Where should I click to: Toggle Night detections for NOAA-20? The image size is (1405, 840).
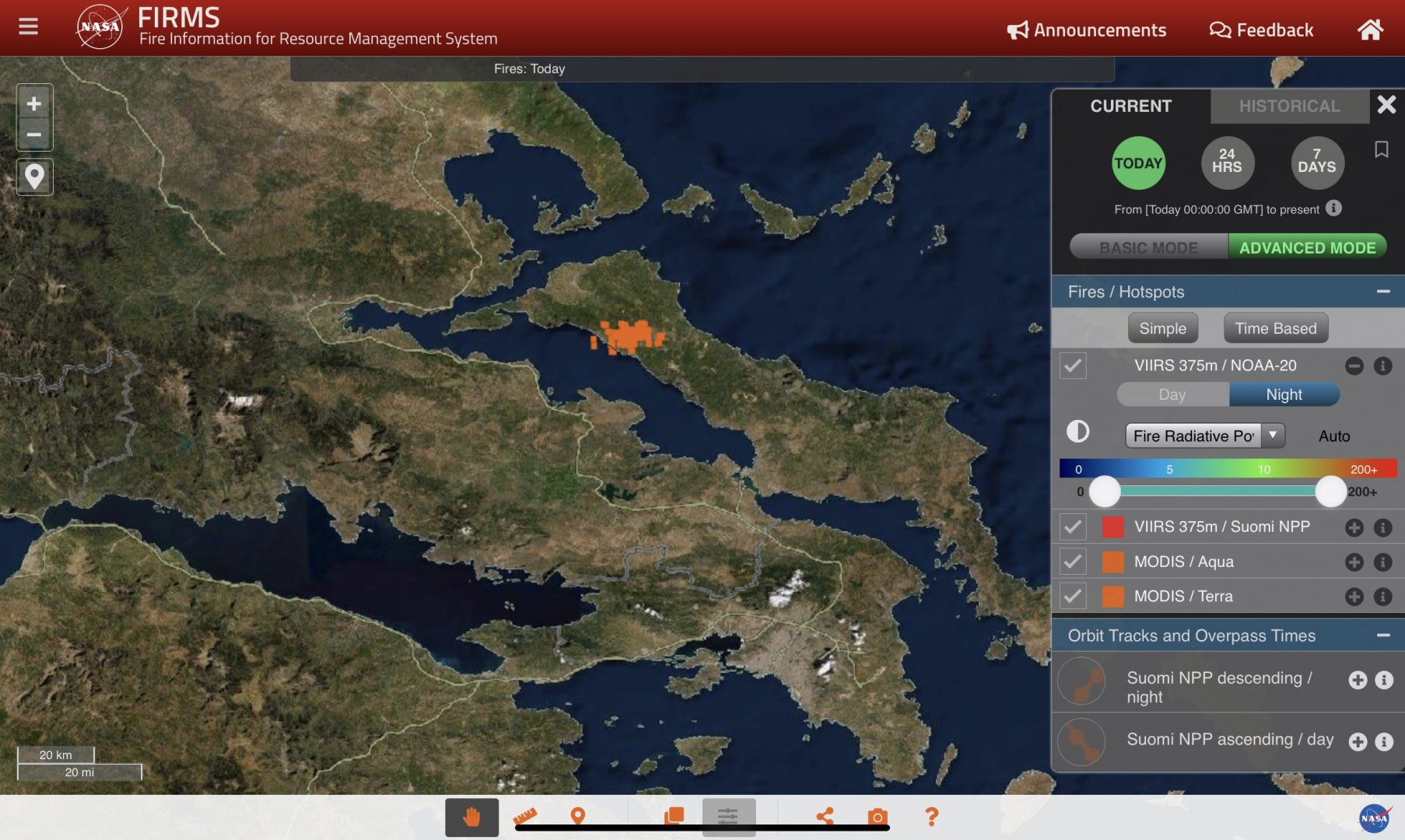point(1284,394)
